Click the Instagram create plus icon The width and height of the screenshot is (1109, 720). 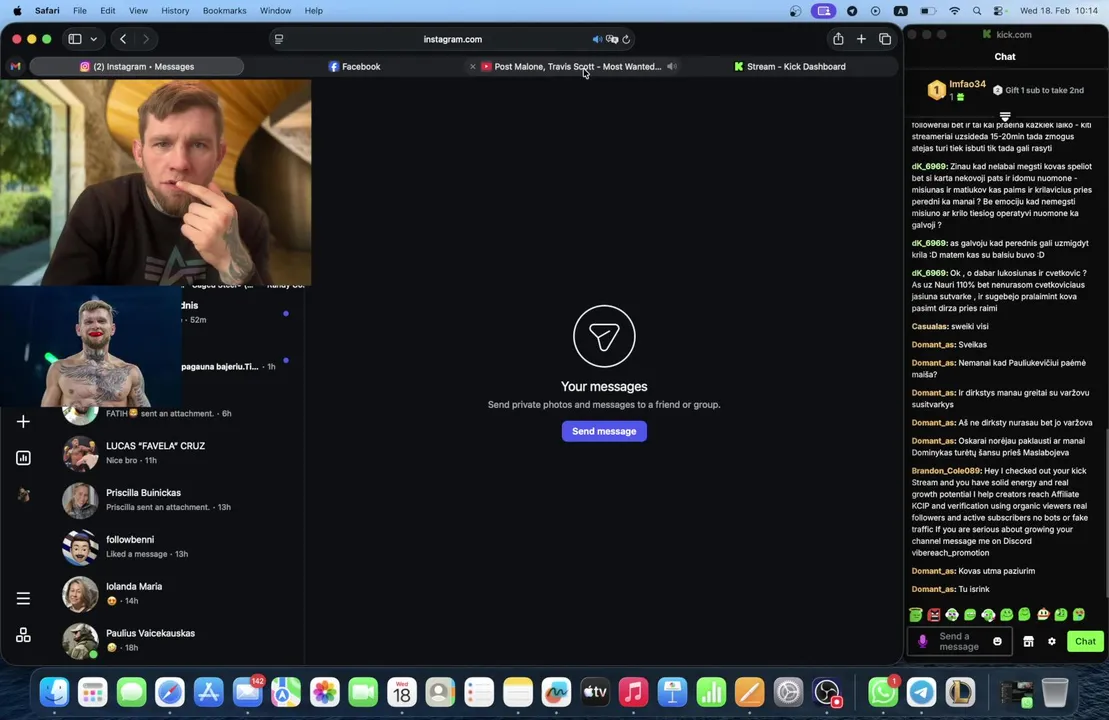click(23, 422)
